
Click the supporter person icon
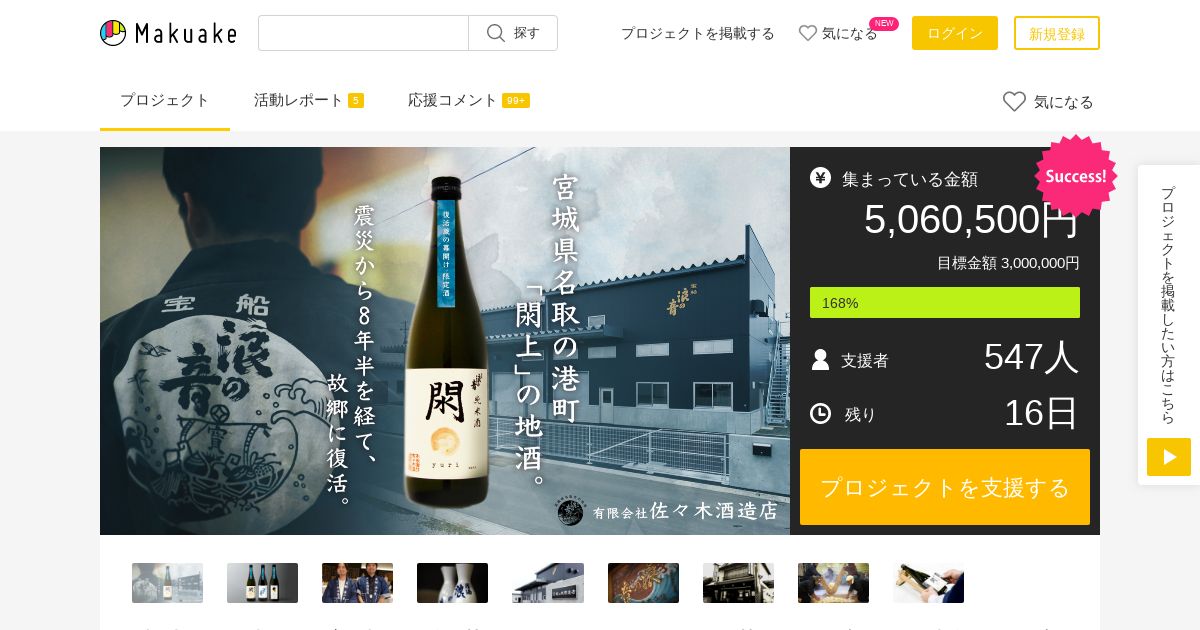[820, 360]
